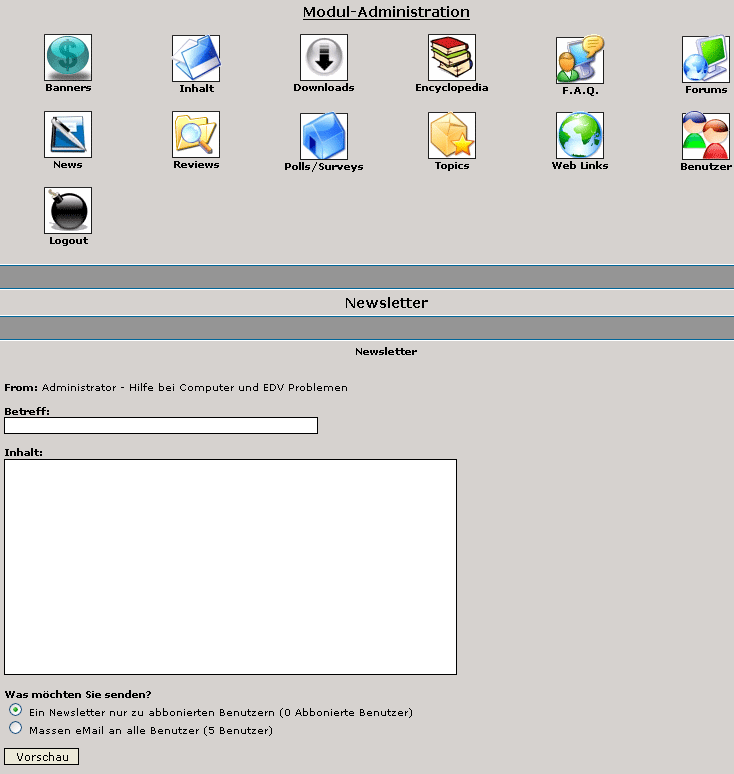Screen dimensions: 734x774
Task: Click the Topics text link
Action: coord(452,166)
